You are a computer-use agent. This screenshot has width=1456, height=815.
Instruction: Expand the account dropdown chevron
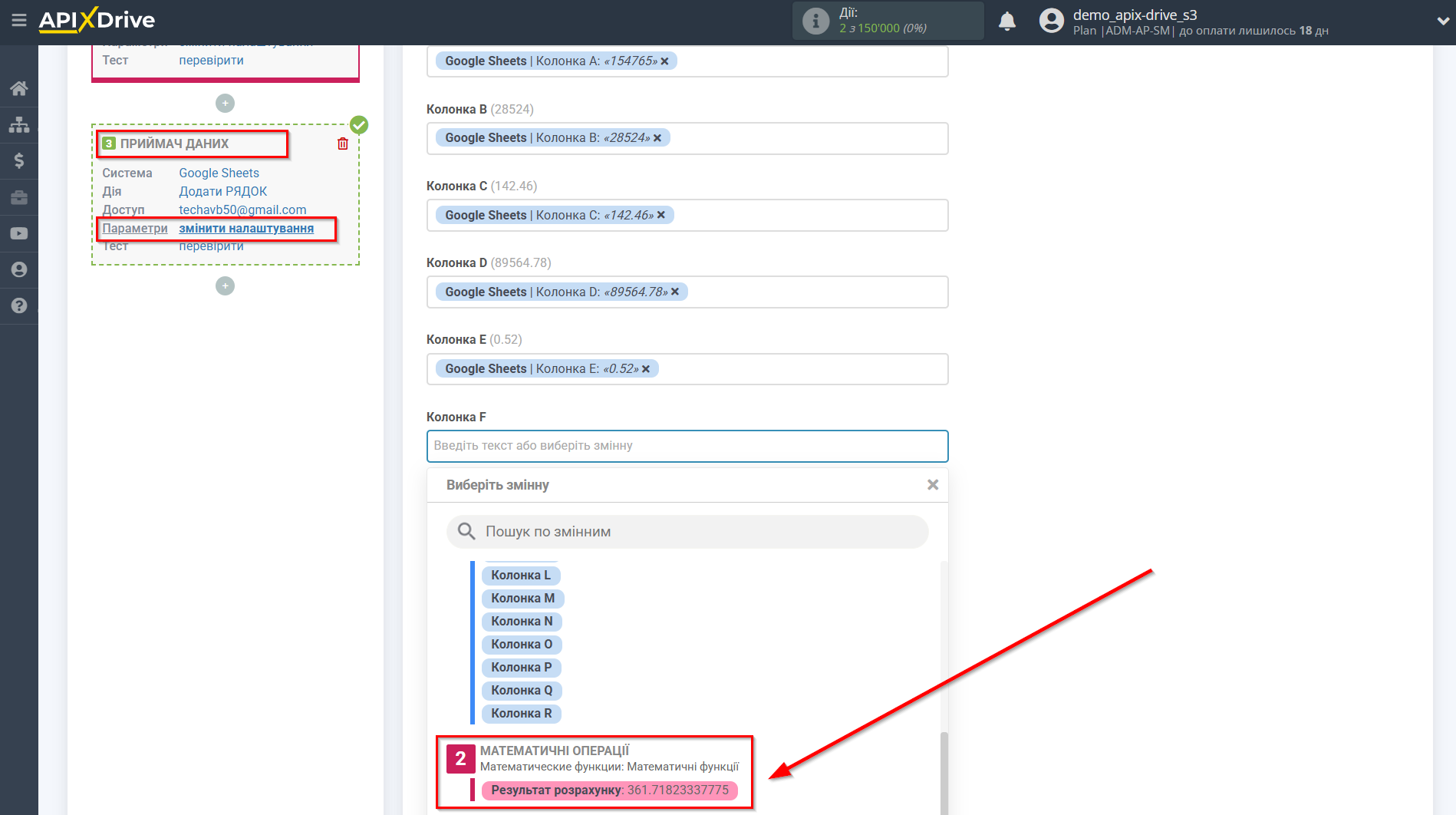[1442, 21]
